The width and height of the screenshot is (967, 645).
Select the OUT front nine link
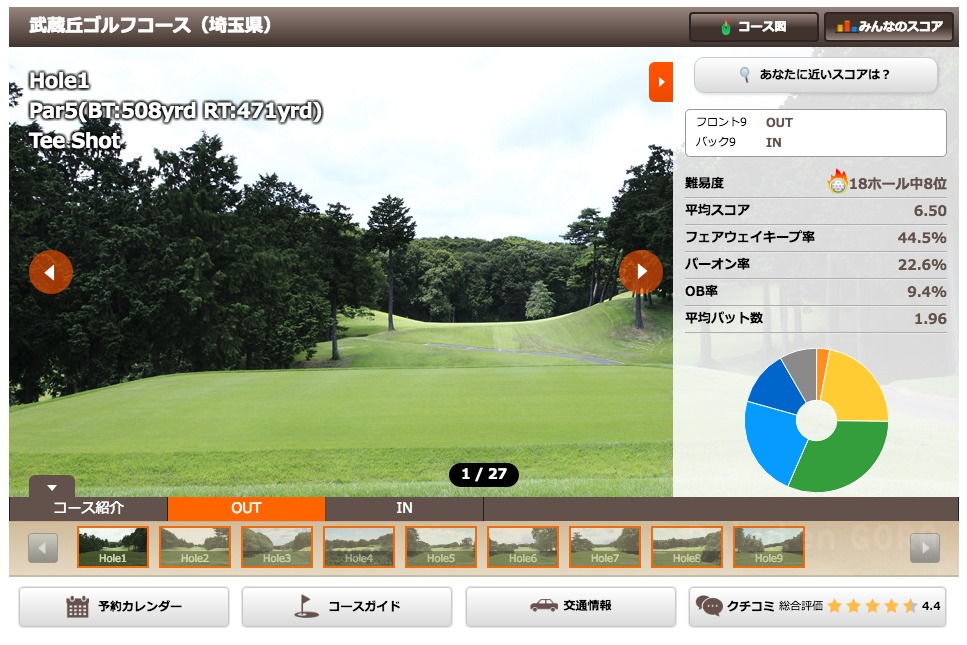779,122
